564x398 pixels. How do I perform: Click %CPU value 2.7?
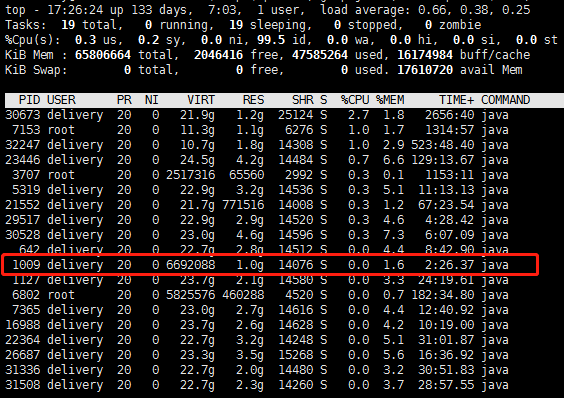click(x=359, y=115)
